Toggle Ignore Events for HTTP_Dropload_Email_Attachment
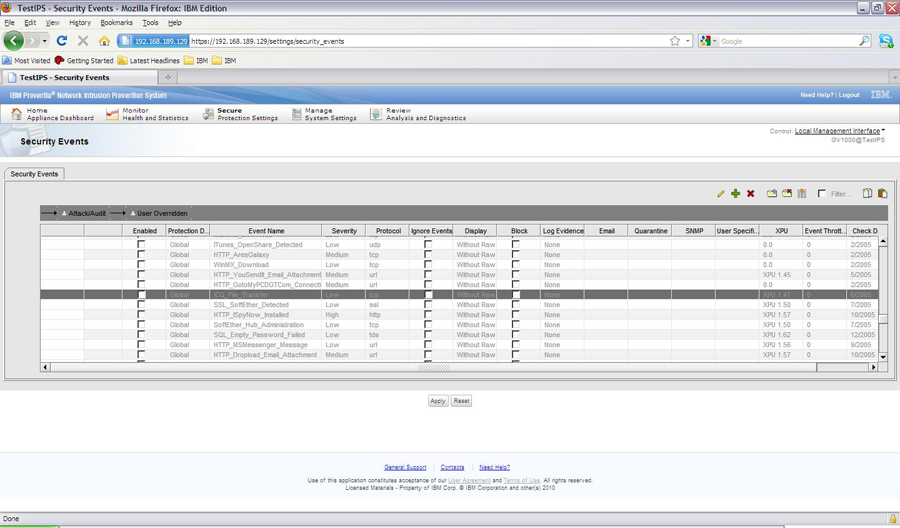Viewport: 900px width, 528px height. [x=428, y=355]
